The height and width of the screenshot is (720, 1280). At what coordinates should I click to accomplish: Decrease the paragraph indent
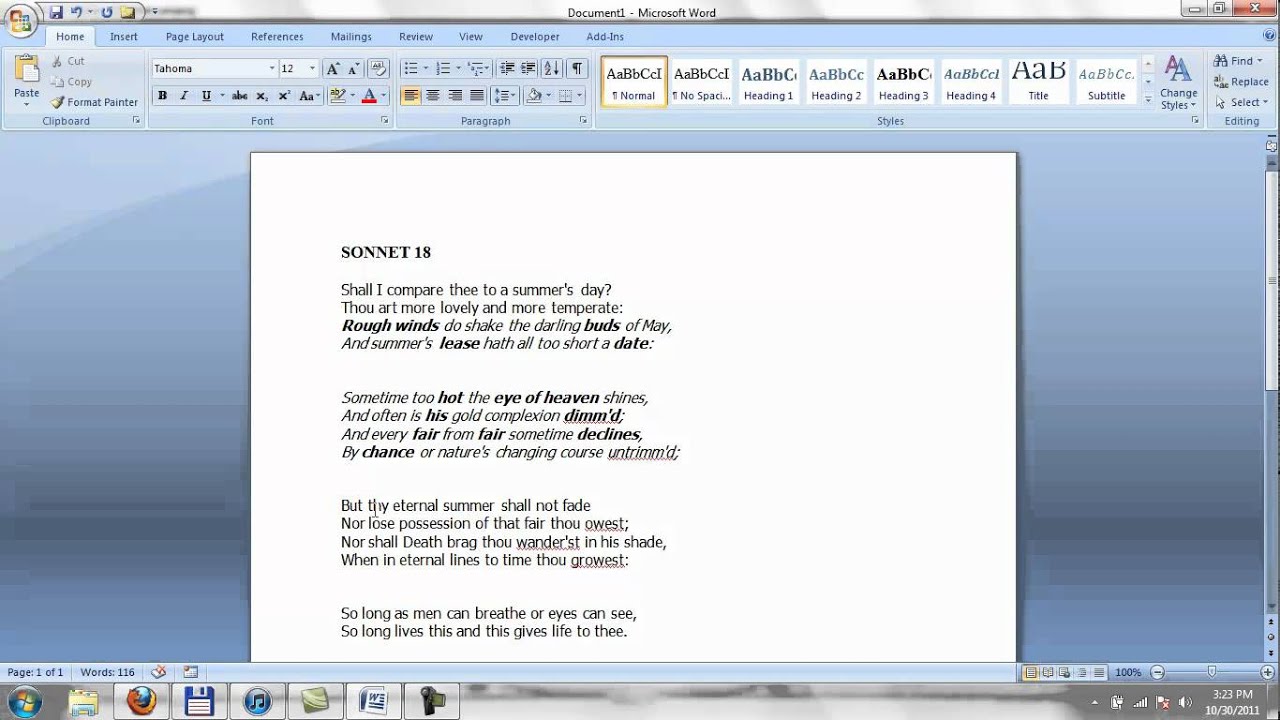coord(507,68)
